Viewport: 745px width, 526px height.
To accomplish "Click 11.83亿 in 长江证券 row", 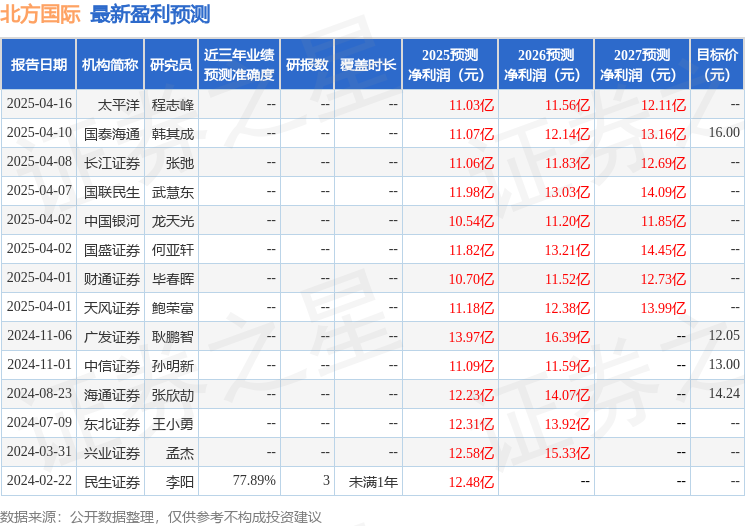I will 568,163.
